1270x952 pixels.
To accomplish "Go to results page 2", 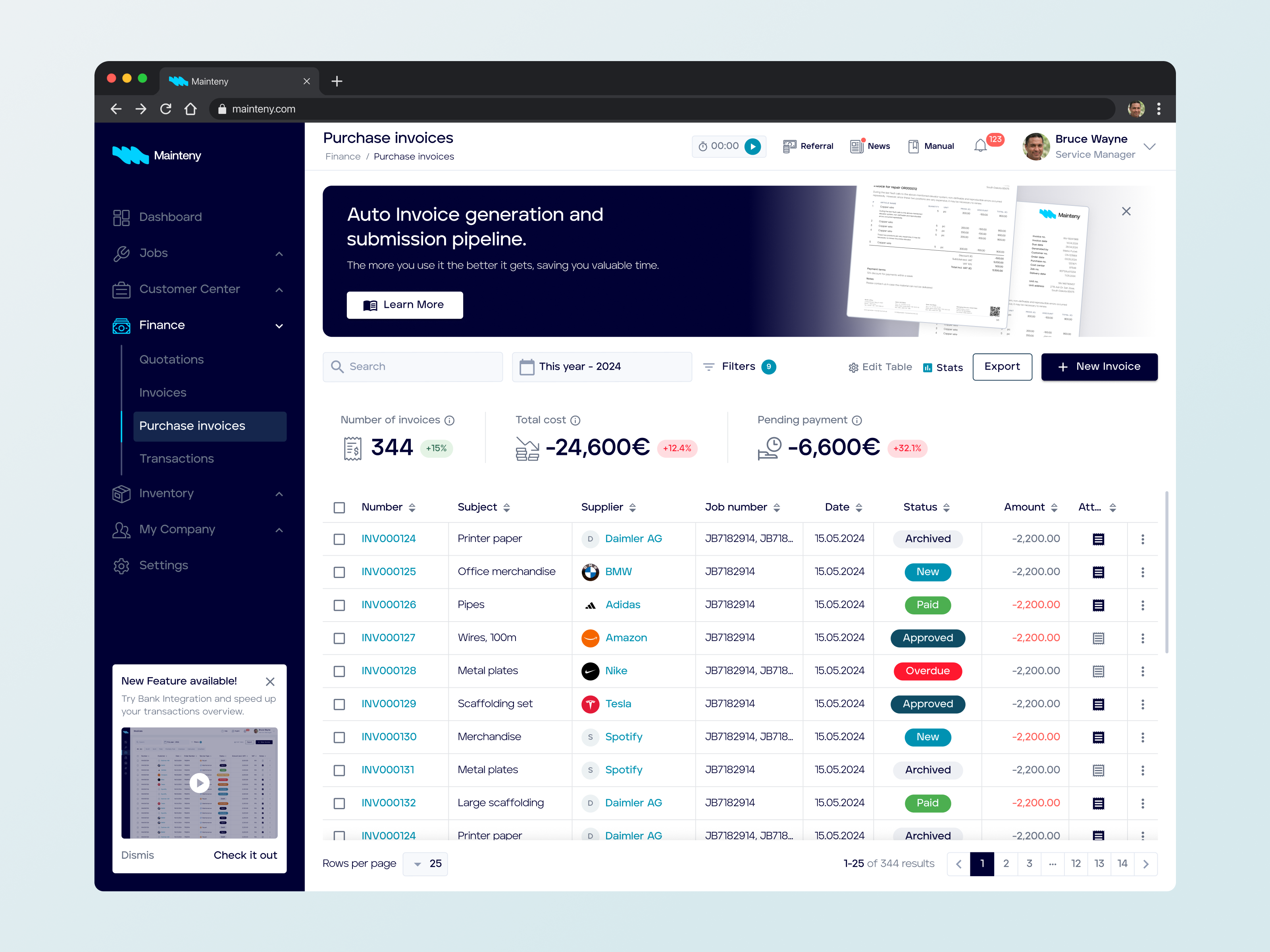I will pos(1005,864).
